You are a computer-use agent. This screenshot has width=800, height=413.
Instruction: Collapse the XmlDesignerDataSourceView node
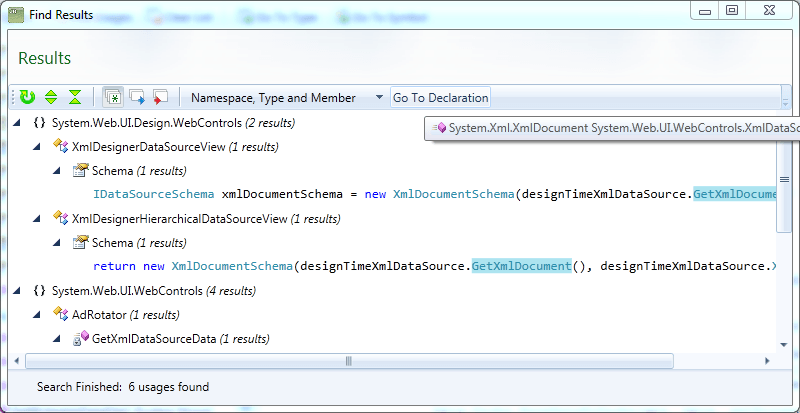tap(36, 147)
